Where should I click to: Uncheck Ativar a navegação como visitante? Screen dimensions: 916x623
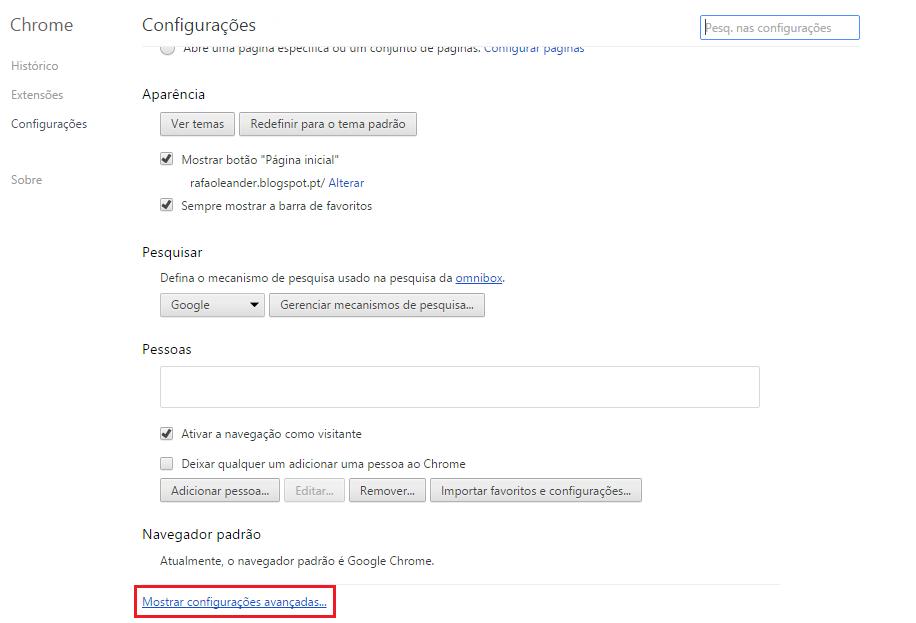[167, 434]
